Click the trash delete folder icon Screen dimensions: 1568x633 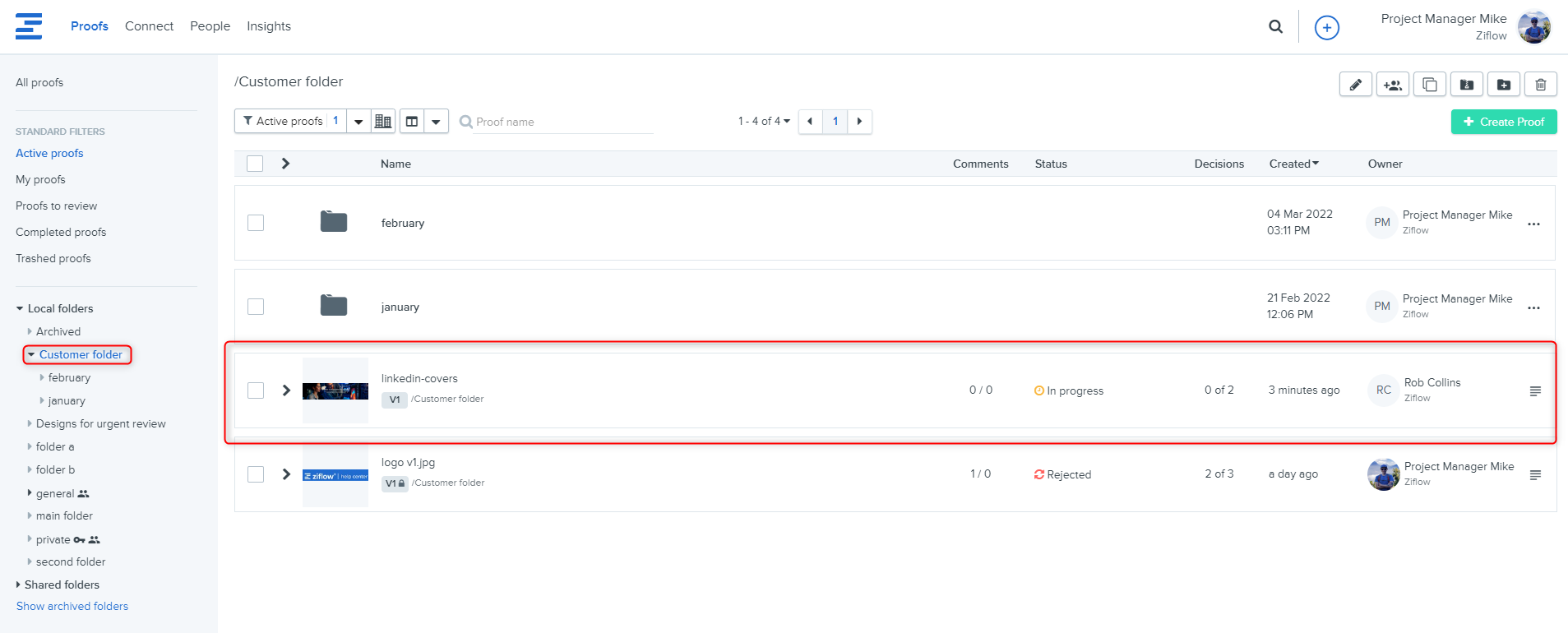coord(1541,85)
